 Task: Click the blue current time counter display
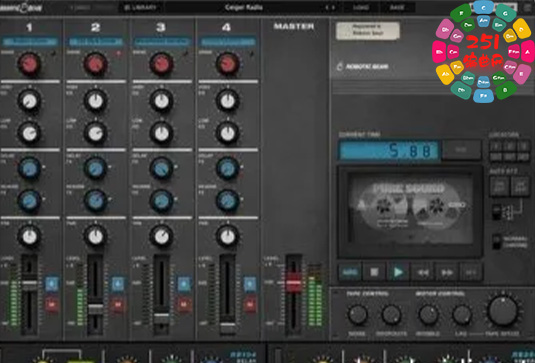pyautogui.click(x=389, y=150)
